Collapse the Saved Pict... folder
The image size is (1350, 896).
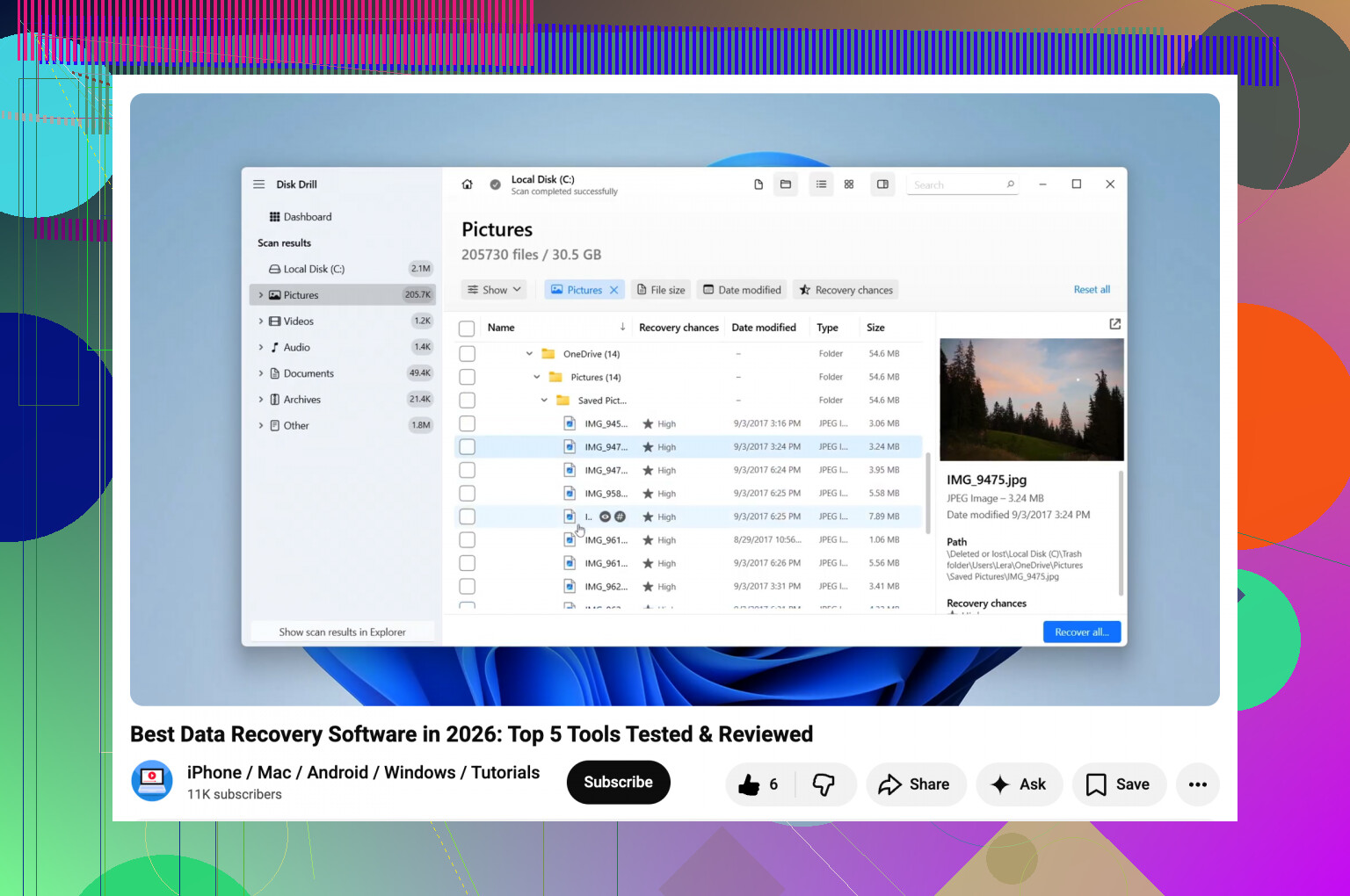(x=544, y=401)
